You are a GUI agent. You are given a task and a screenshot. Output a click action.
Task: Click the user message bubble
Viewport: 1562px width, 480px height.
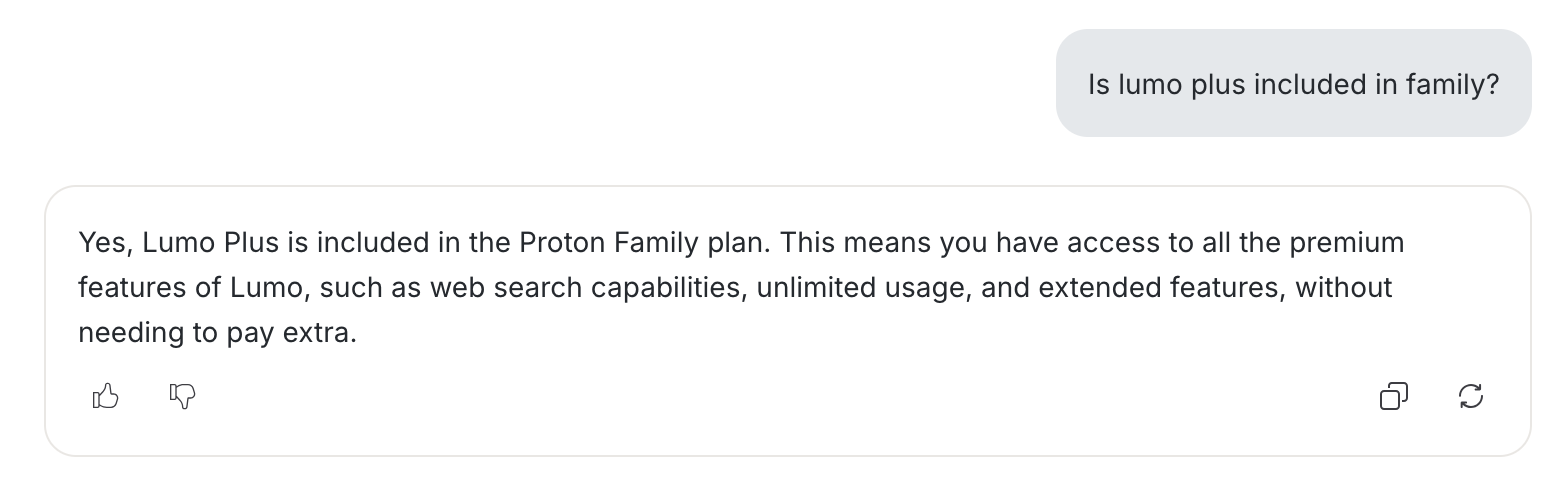click(x=1293, y=84)
